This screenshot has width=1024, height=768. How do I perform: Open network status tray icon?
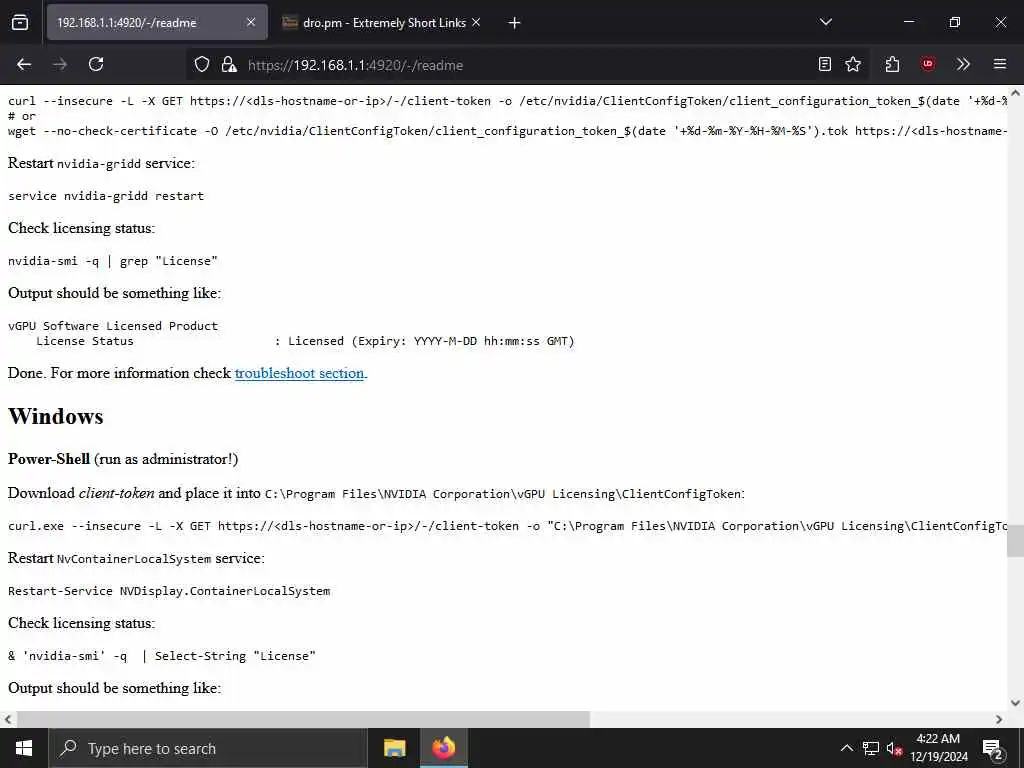click(x=871, y=748)
